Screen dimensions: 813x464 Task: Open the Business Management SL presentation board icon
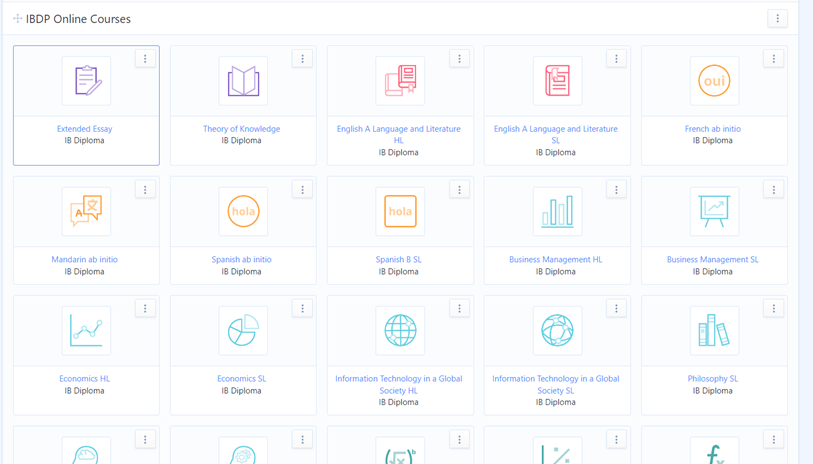pyautogui.click(x=714, y=212)
